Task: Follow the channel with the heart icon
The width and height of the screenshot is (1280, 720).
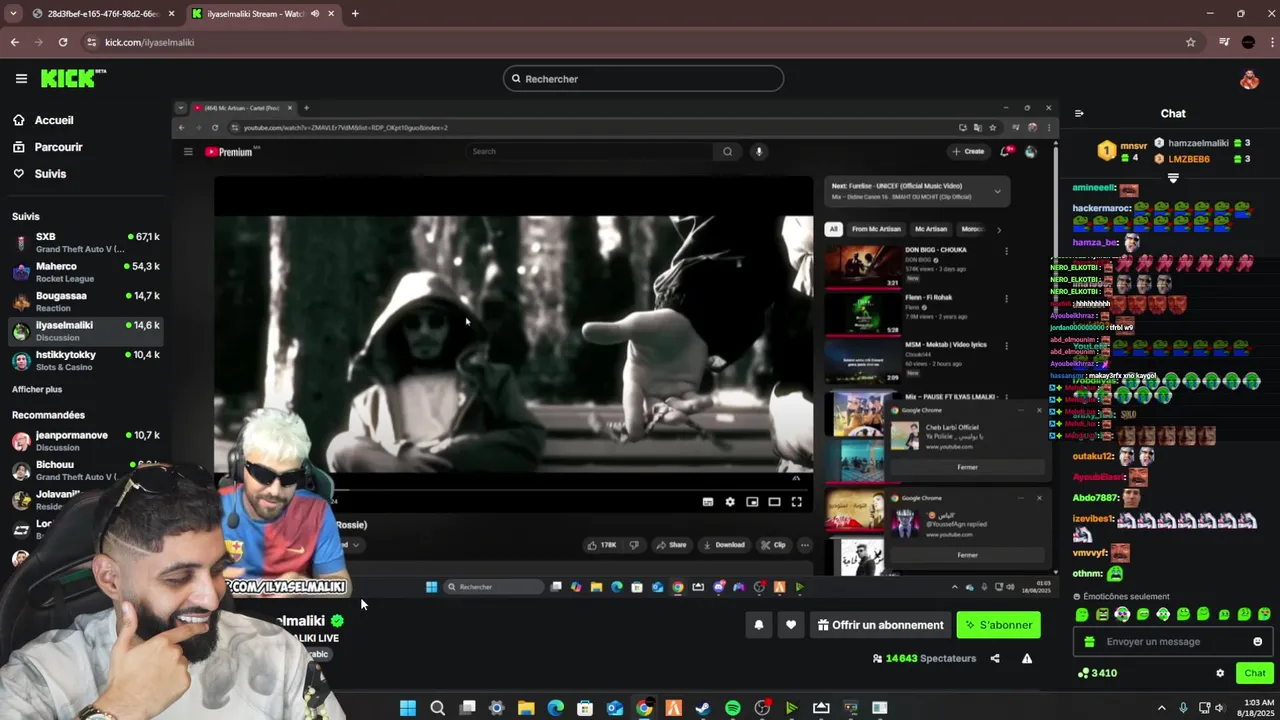Action: (x=791, y=625)
